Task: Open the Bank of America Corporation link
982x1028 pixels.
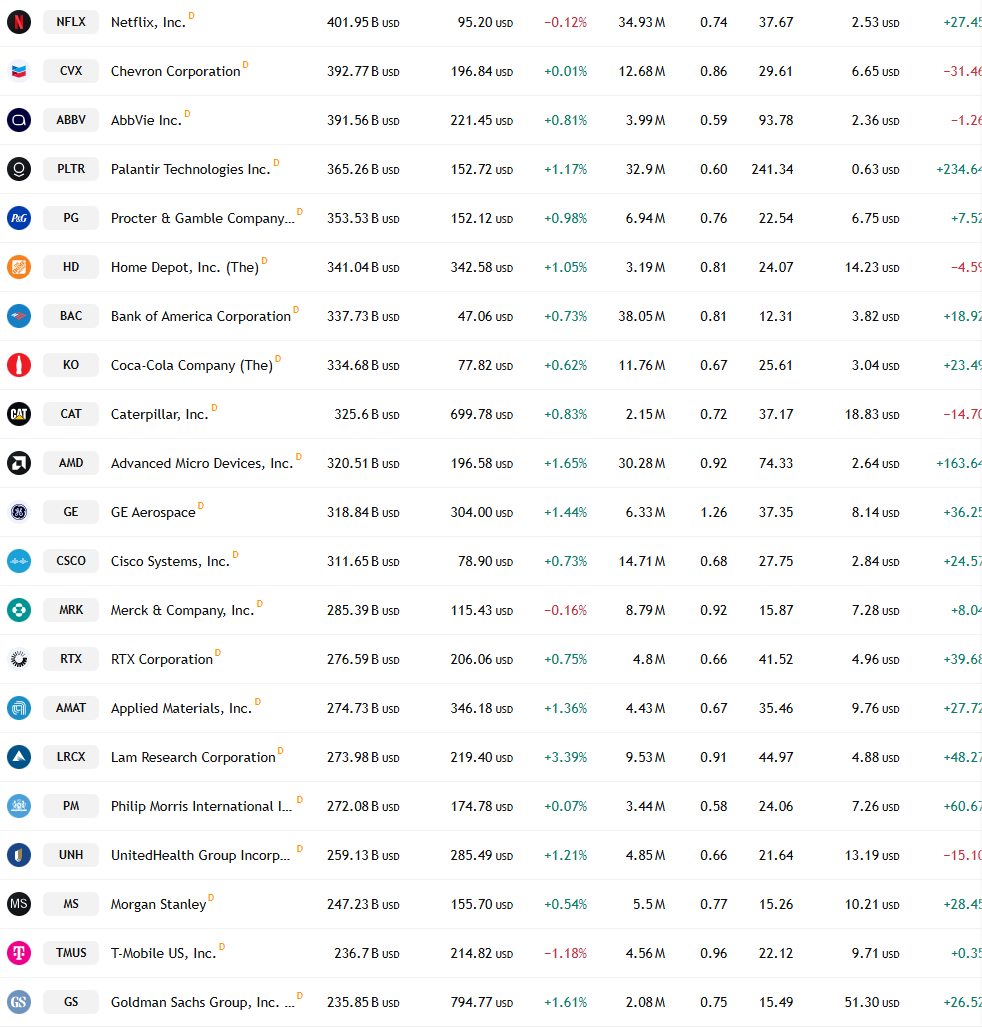Action: point(201,316)
